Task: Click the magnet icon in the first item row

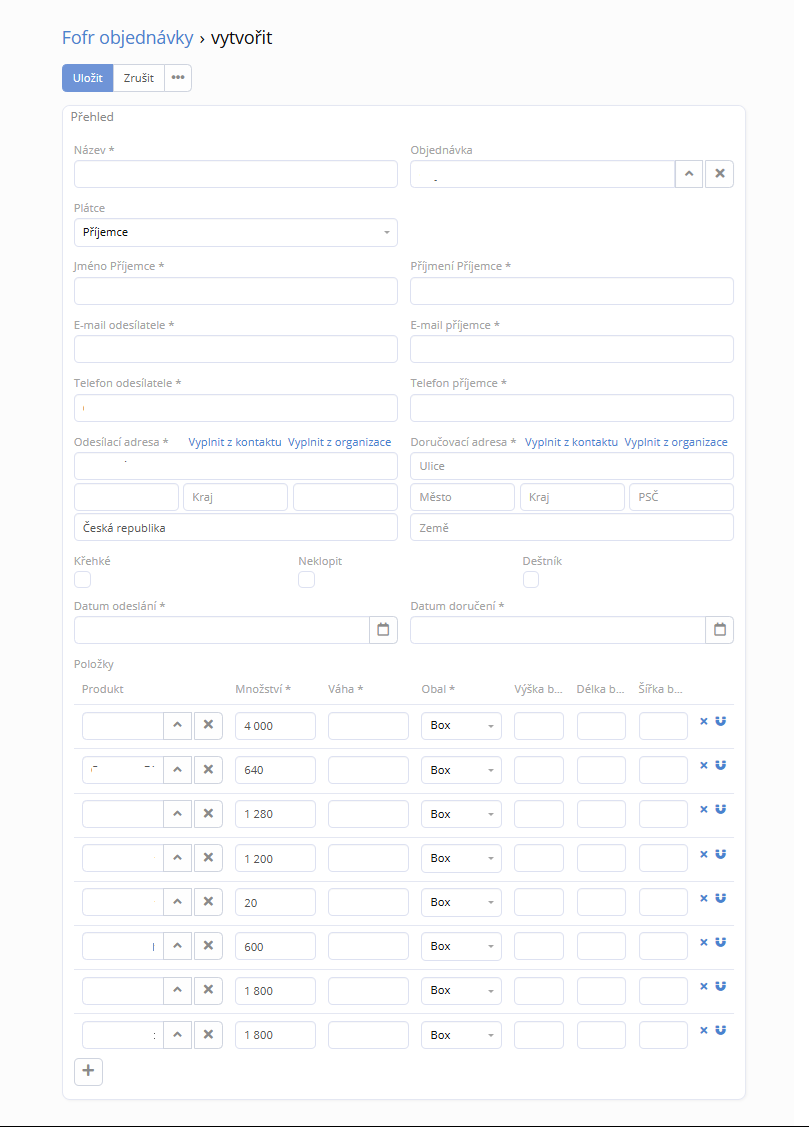Action: pyautogui.click(x=721, y=721)
